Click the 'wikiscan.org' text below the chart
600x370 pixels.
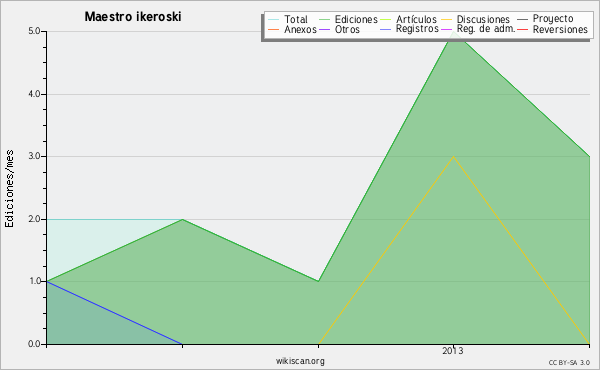(x=300, y=361)
